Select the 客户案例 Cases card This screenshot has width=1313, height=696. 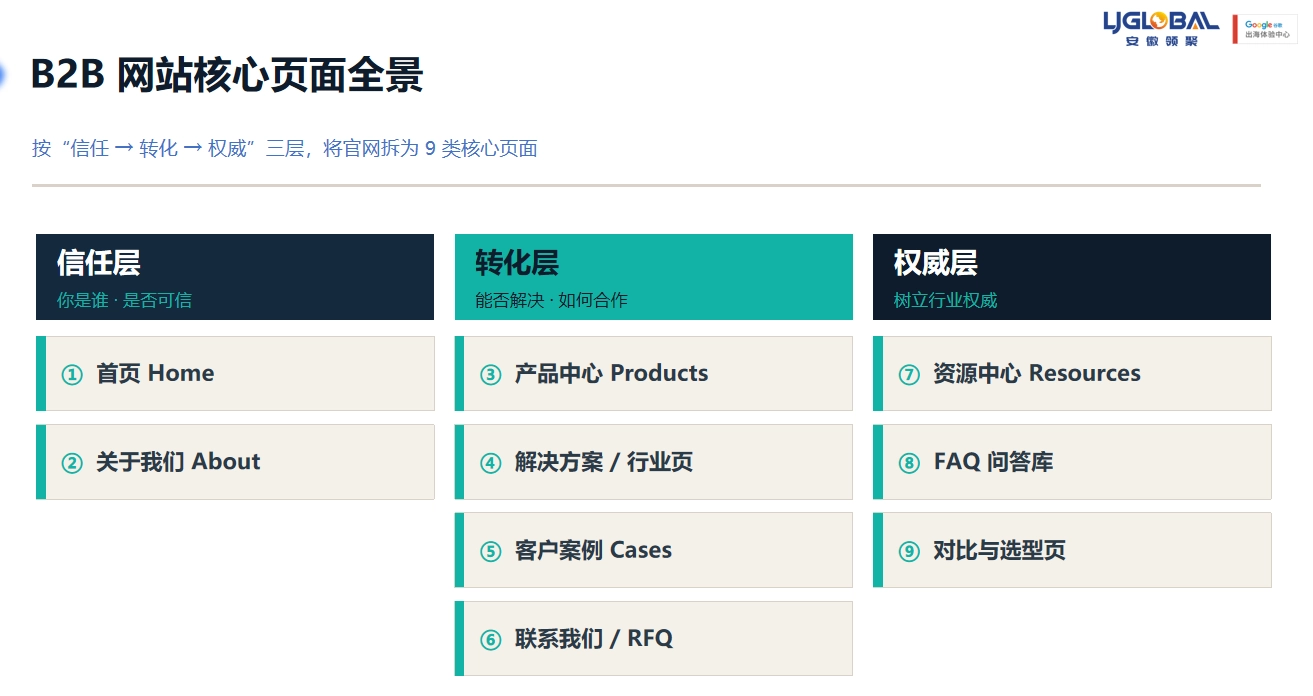[x=654, y=550]
